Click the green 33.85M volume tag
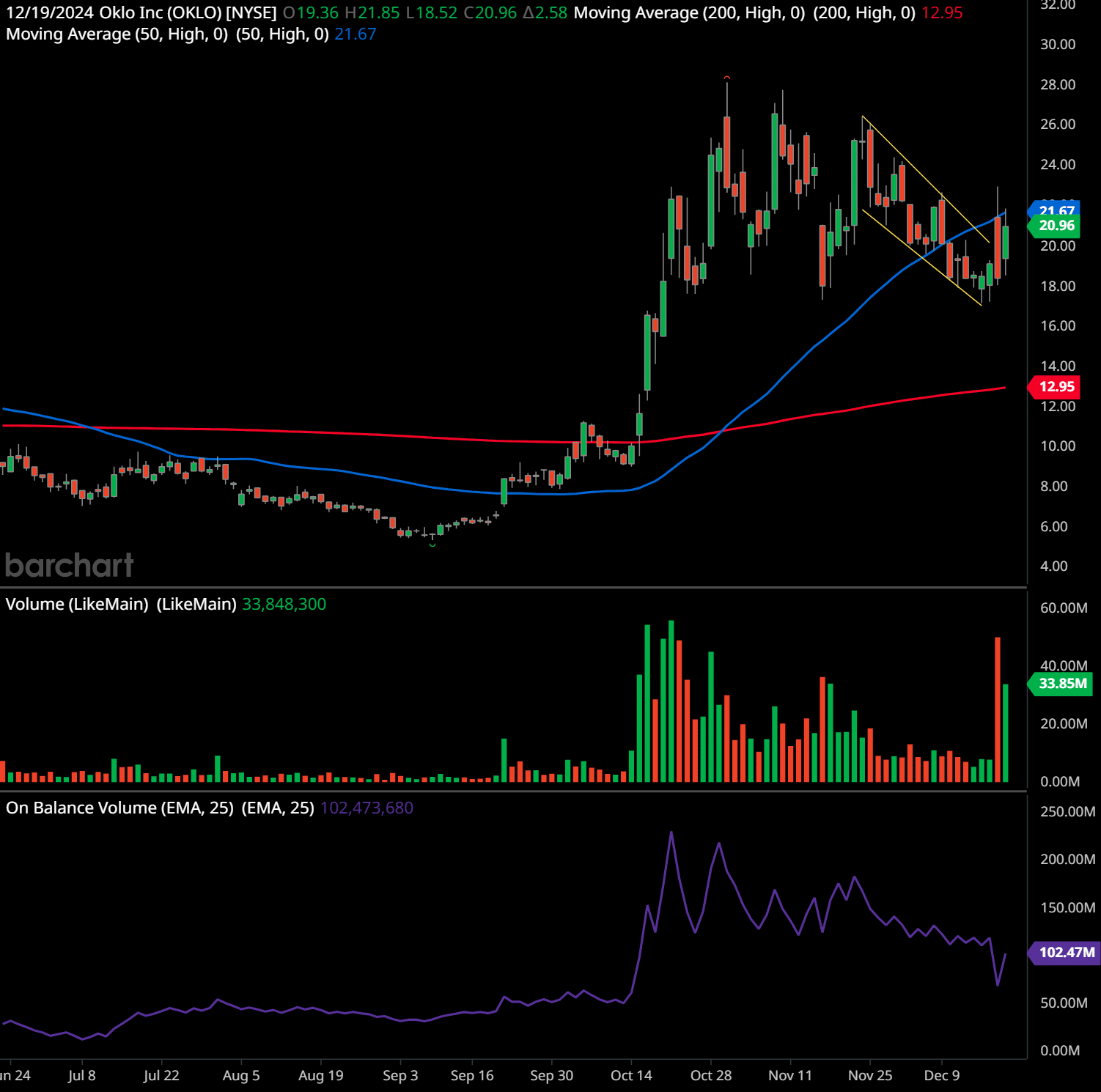The image size is (1101, 1092). tap(1061, 684)
